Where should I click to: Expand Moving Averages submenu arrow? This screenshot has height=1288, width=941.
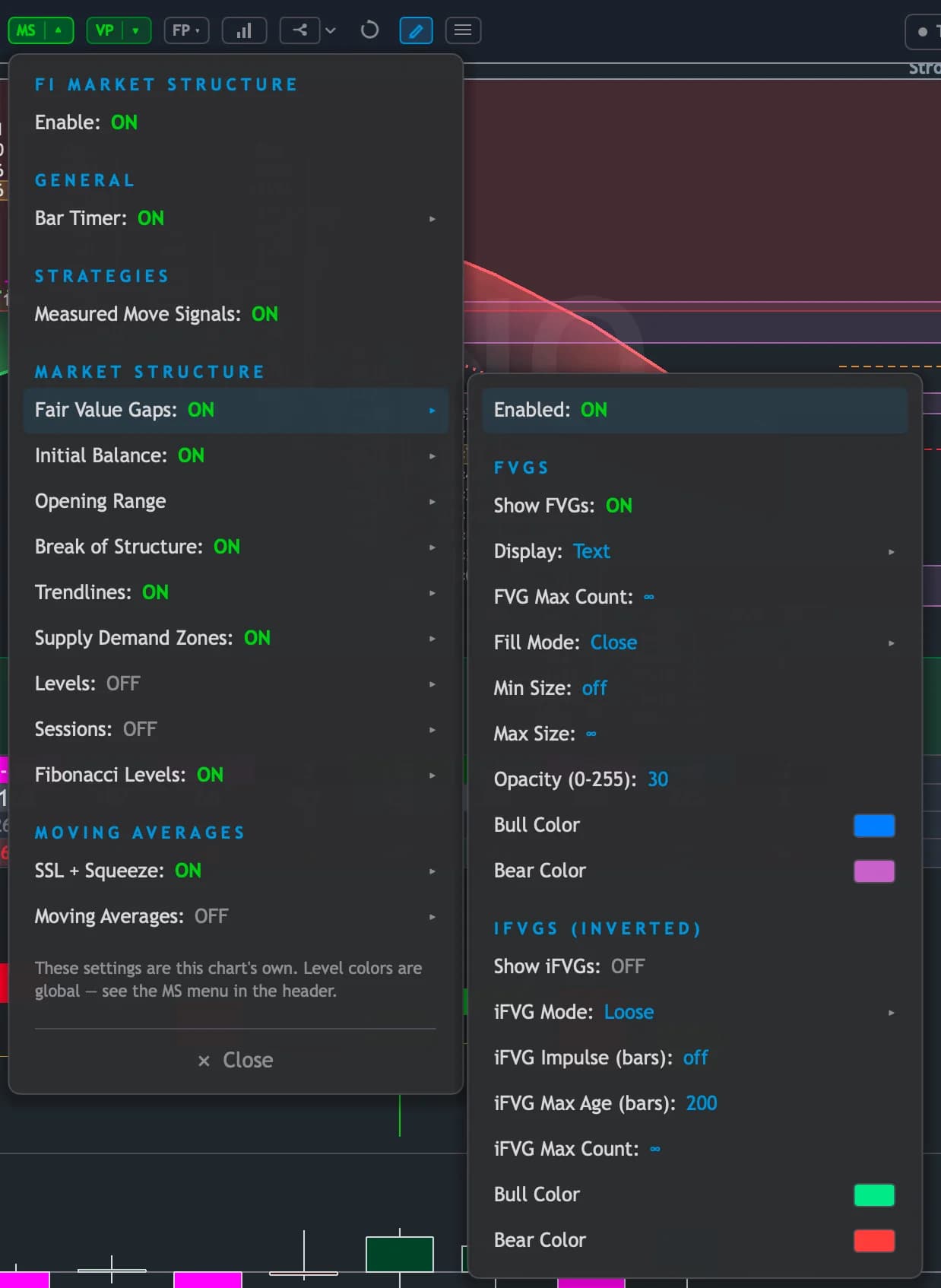pyautogui.click(x=432, y=916)
